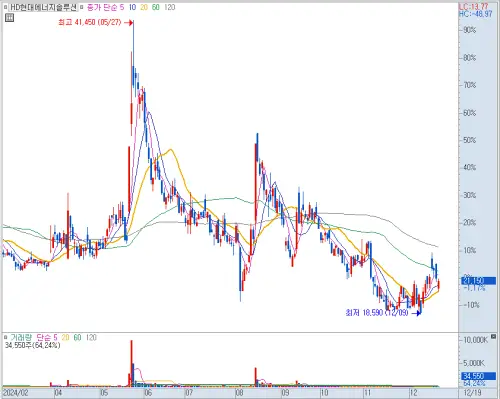Viewport: 500px width, 399px height.
Task: Click the 5,000K tick on the volume axis
Action: [474, 363]
